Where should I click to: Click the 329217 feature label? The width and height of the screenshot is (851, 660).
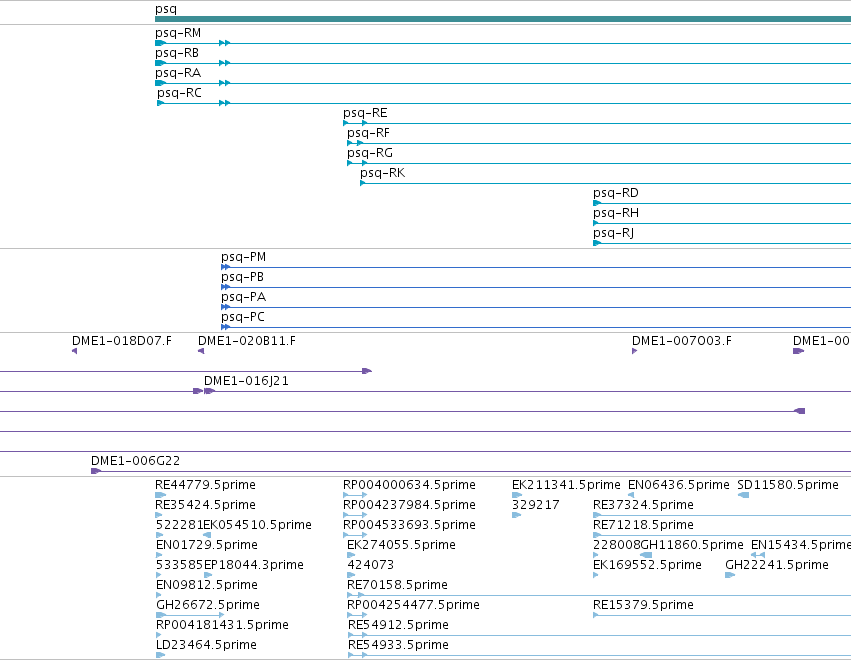coord(535,505)
